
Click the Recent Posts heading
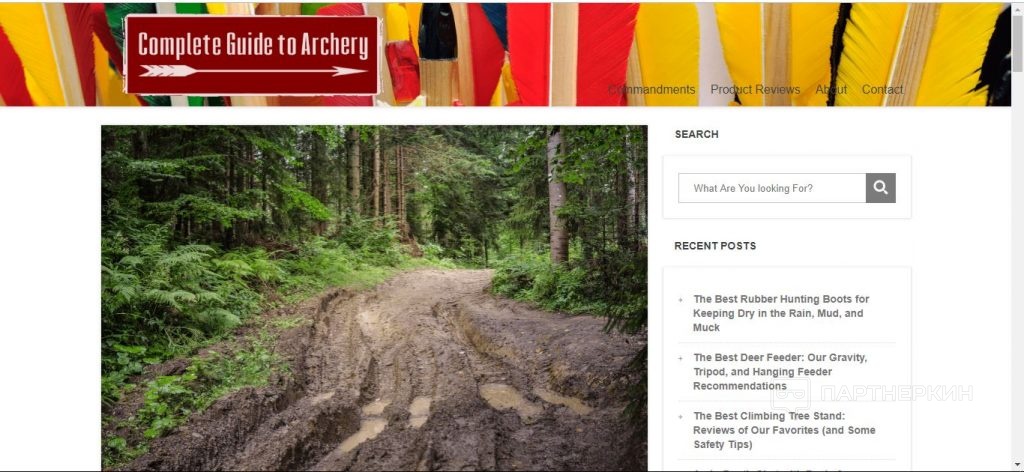click(715, 246)
